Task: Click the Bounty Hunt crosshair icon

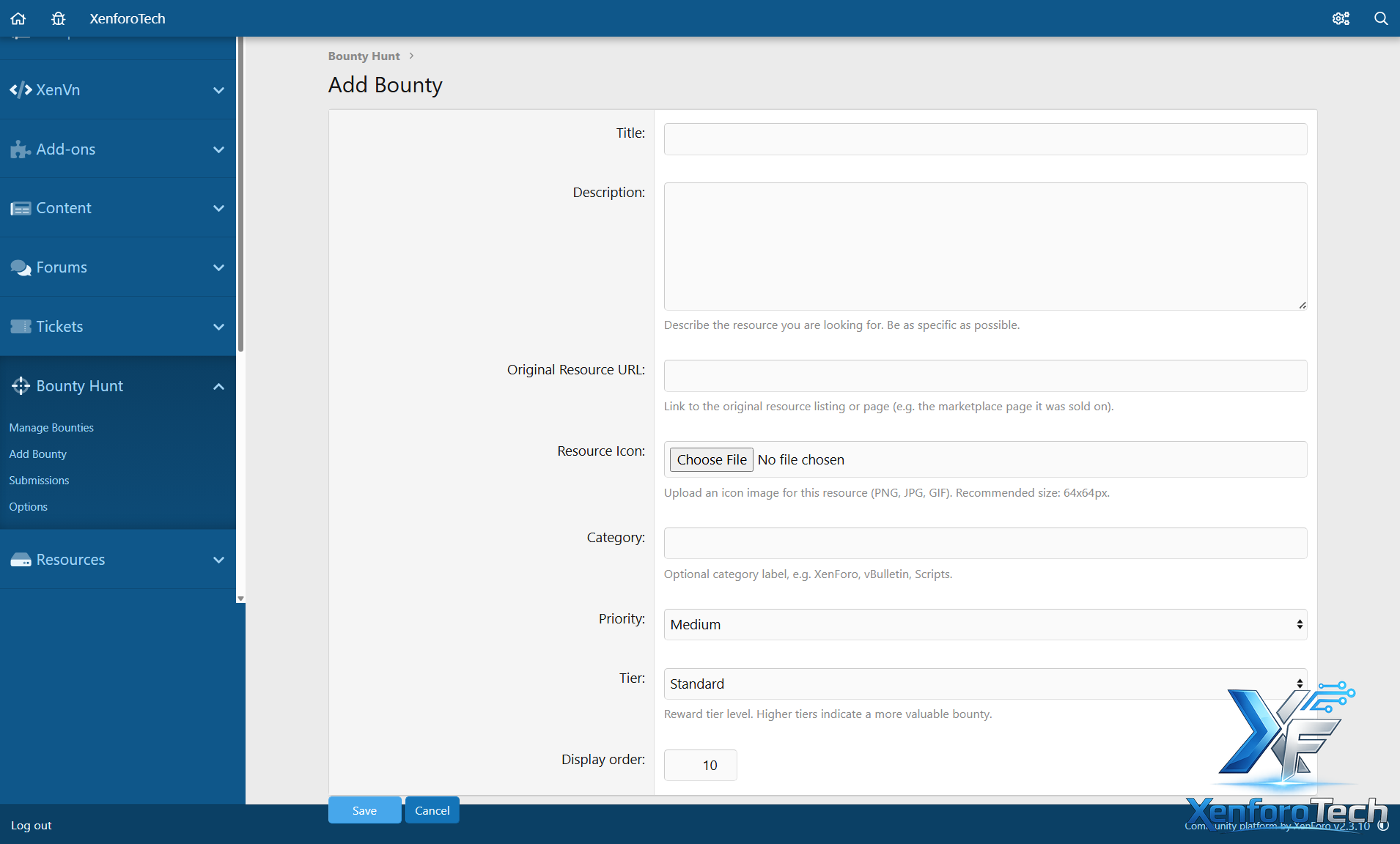Action: pos(21,386)
